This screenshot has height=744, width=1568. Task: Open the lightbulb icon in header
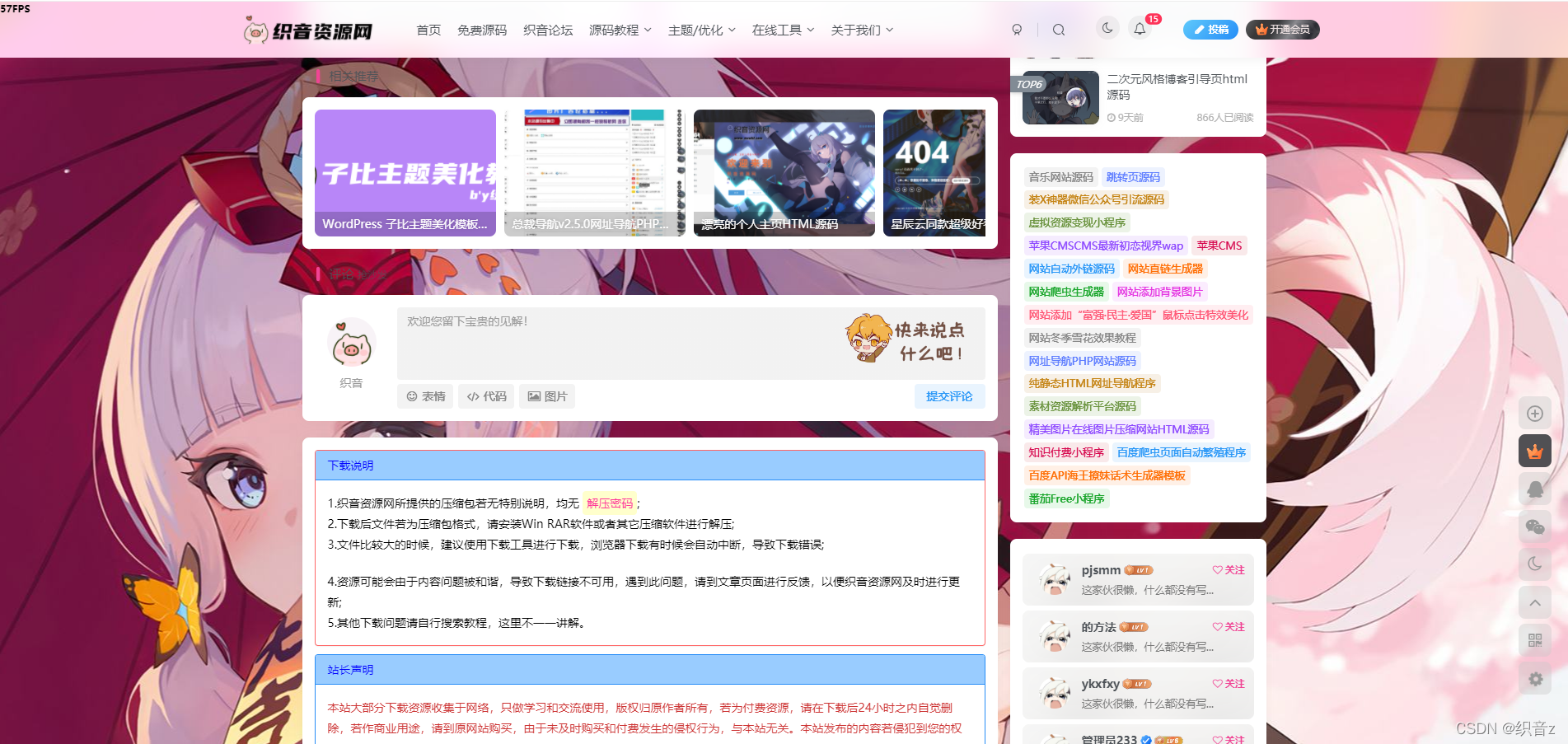tap(1017, 30)
